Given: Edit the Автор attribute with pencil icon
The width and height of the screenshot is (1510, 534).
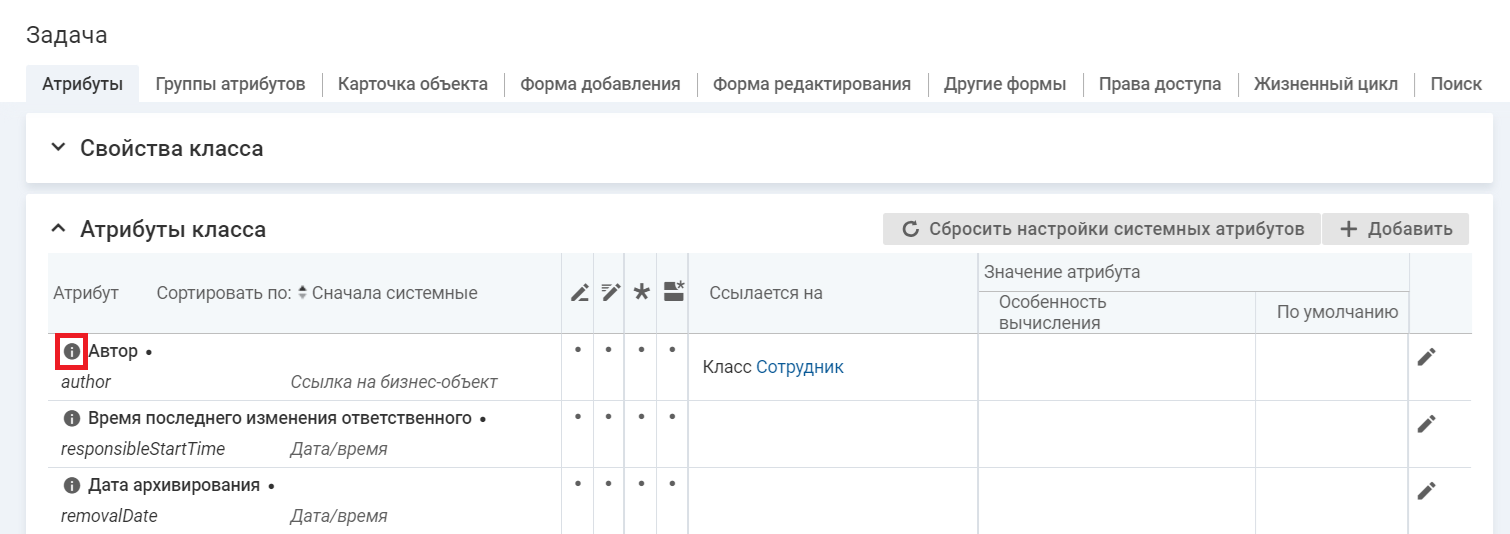Looking at the screenshot, I should point(1426,357).
